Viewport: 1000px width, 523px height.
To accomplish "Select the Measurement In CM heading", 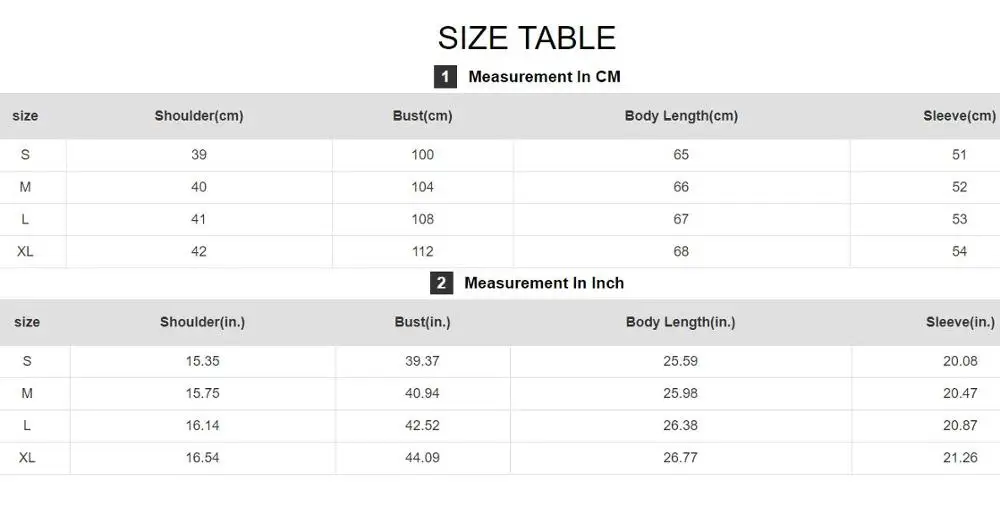I will (x=544, y=77).
